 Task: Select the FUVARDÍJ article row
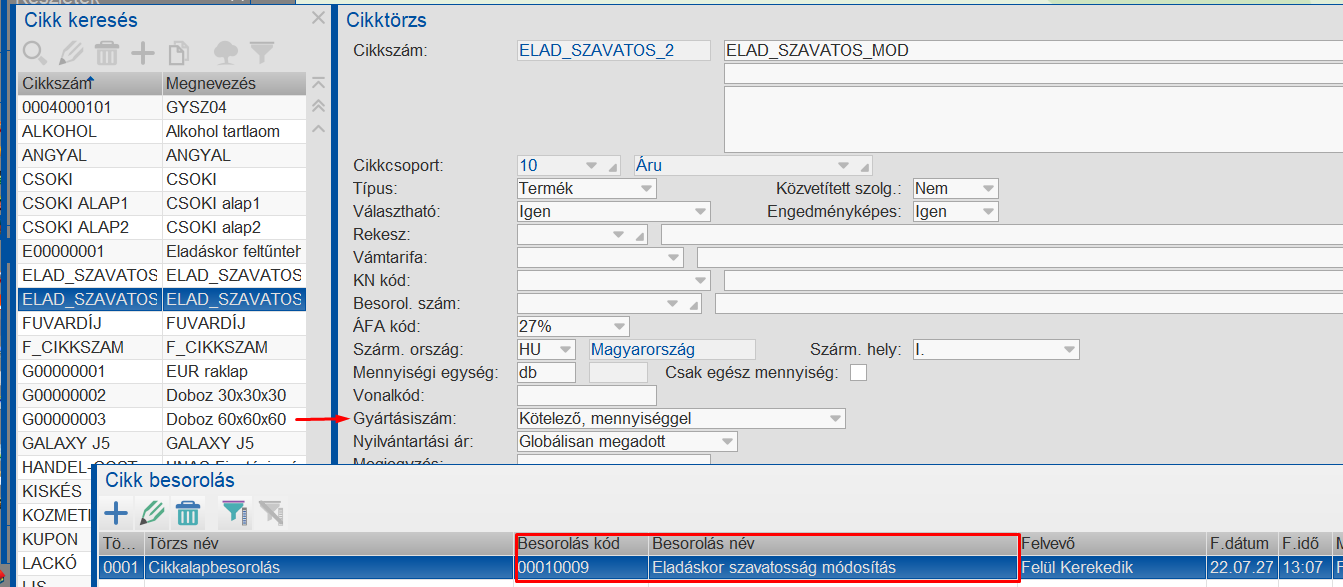[x=162, y=323]
